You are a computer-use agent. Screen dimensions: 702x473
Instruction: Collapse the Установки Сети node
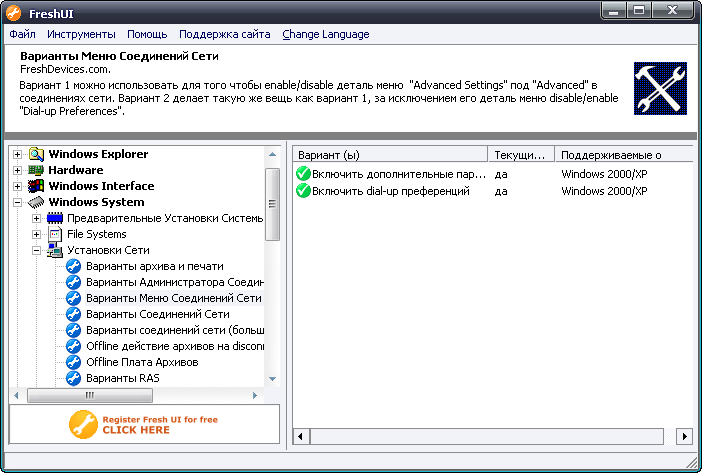click(x=36, y=251)
